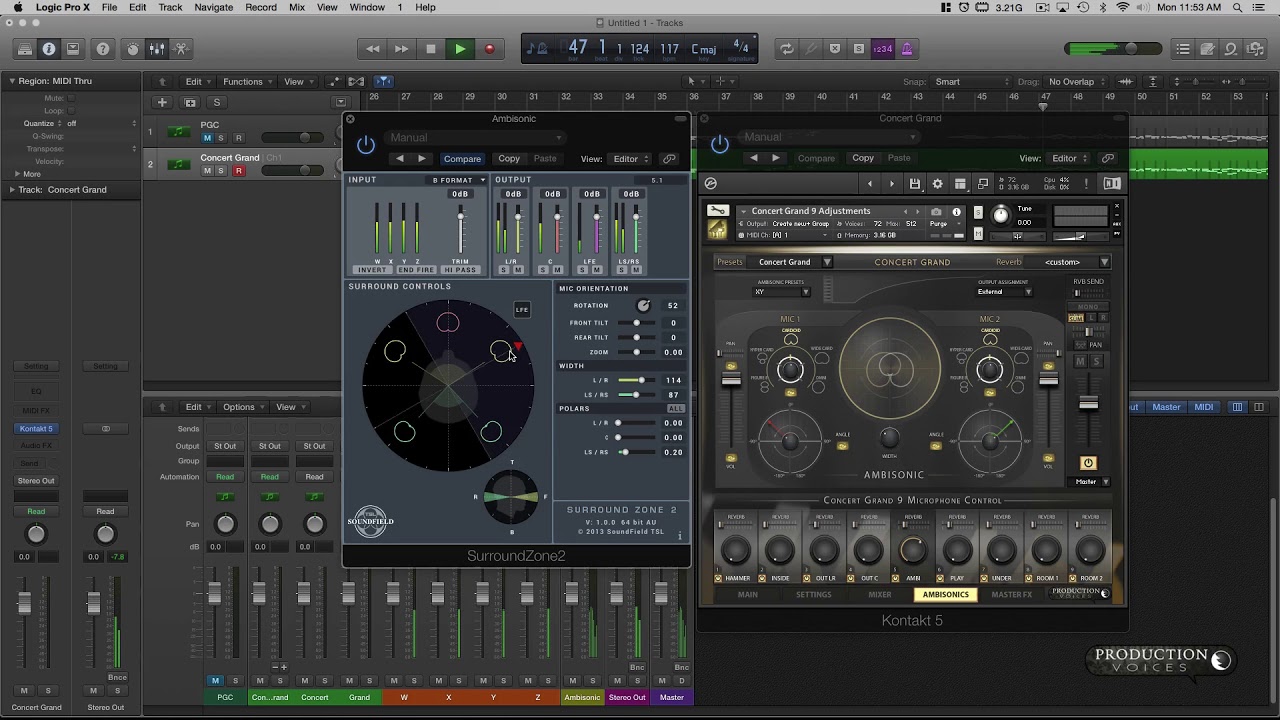1280x720 pixels.
Task: Collapse the Region: MIDI Thru section
Action: click(13, 81)
